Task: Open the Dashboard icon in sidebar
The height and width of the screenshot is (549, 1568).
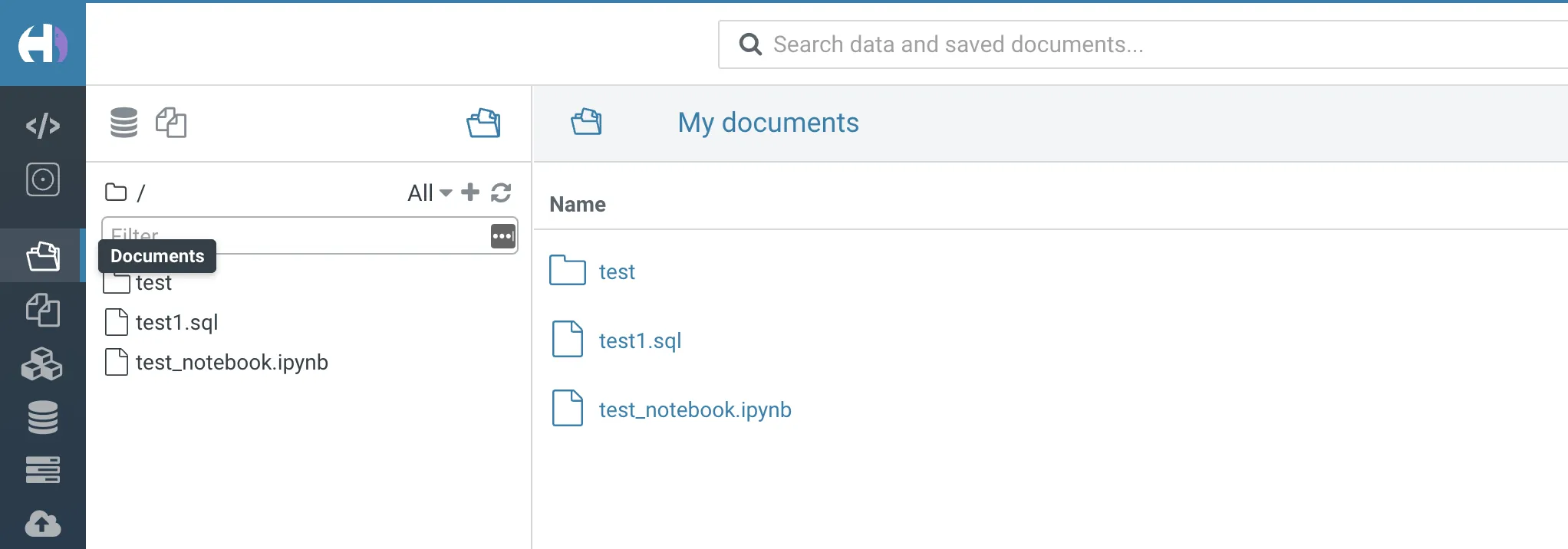Action: click(x=43, y=179)
